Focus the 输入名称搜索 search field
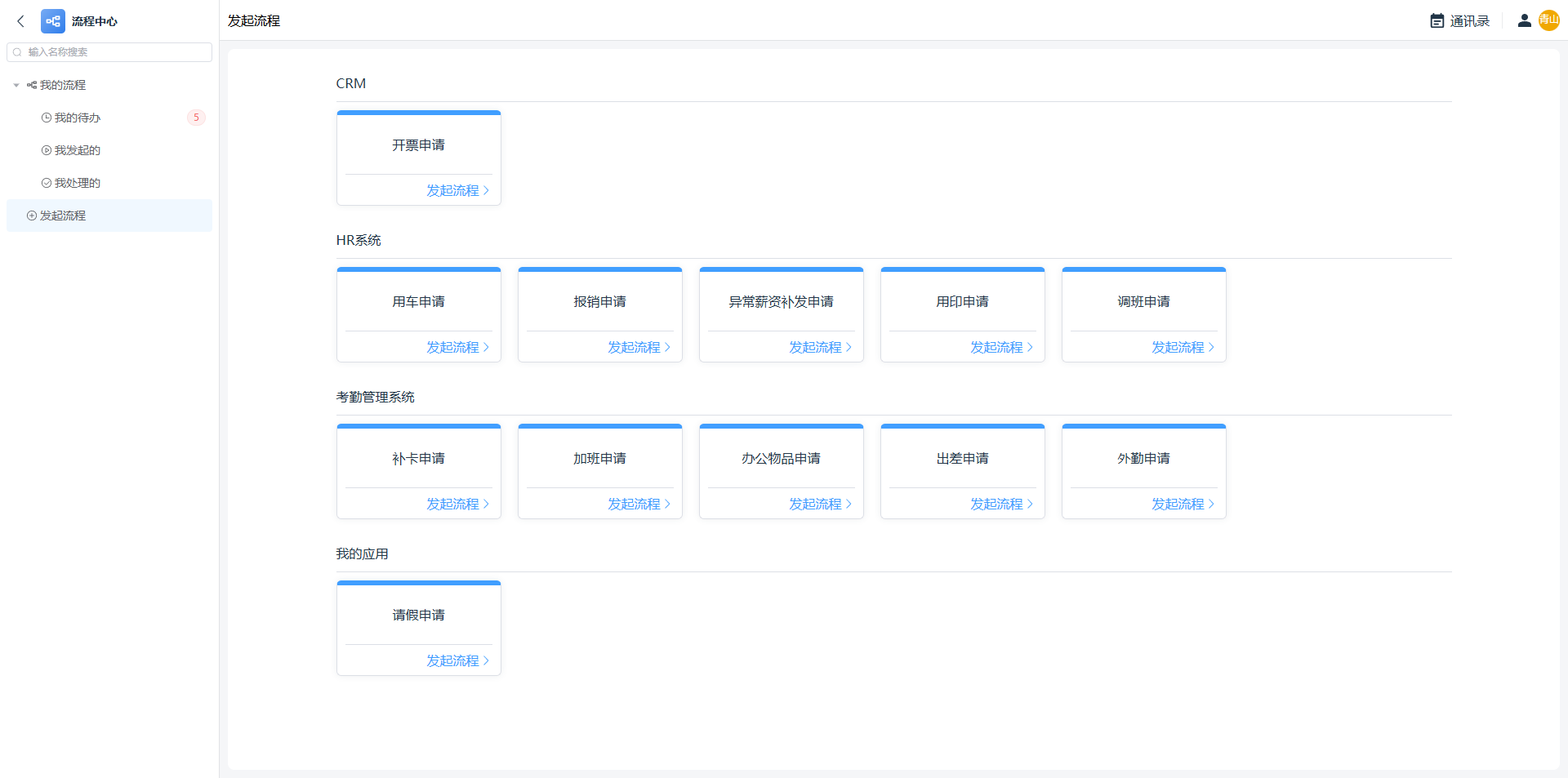Image resolution: width=1568 pixels, height=778 pixels. 114,52
